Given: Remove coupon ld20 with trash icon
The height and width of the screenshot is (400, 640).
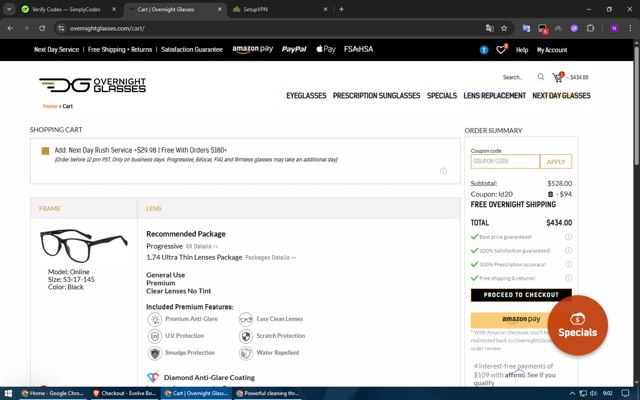Looking at the screenshot, I should (x=550, y=194).
